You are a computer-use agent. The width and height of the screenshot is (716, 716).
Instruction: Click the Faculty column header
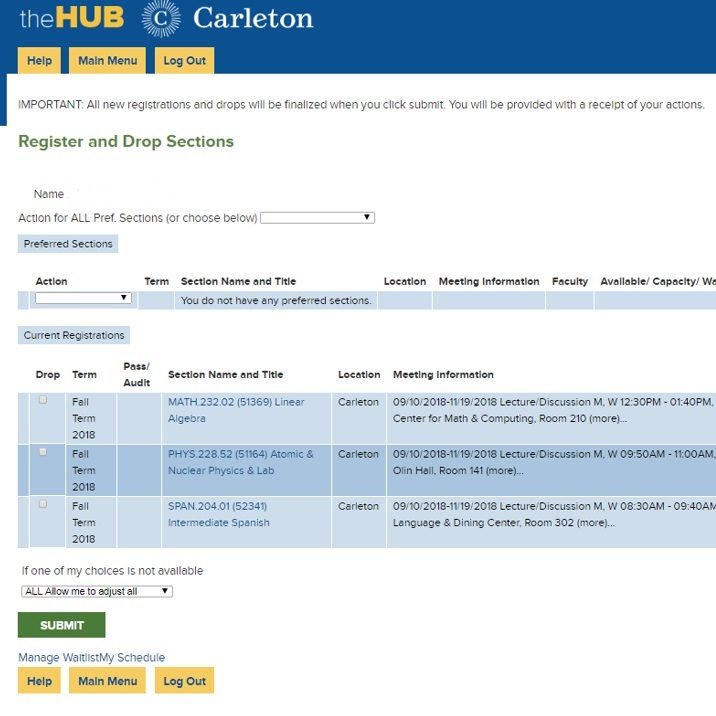coord(570,281)
